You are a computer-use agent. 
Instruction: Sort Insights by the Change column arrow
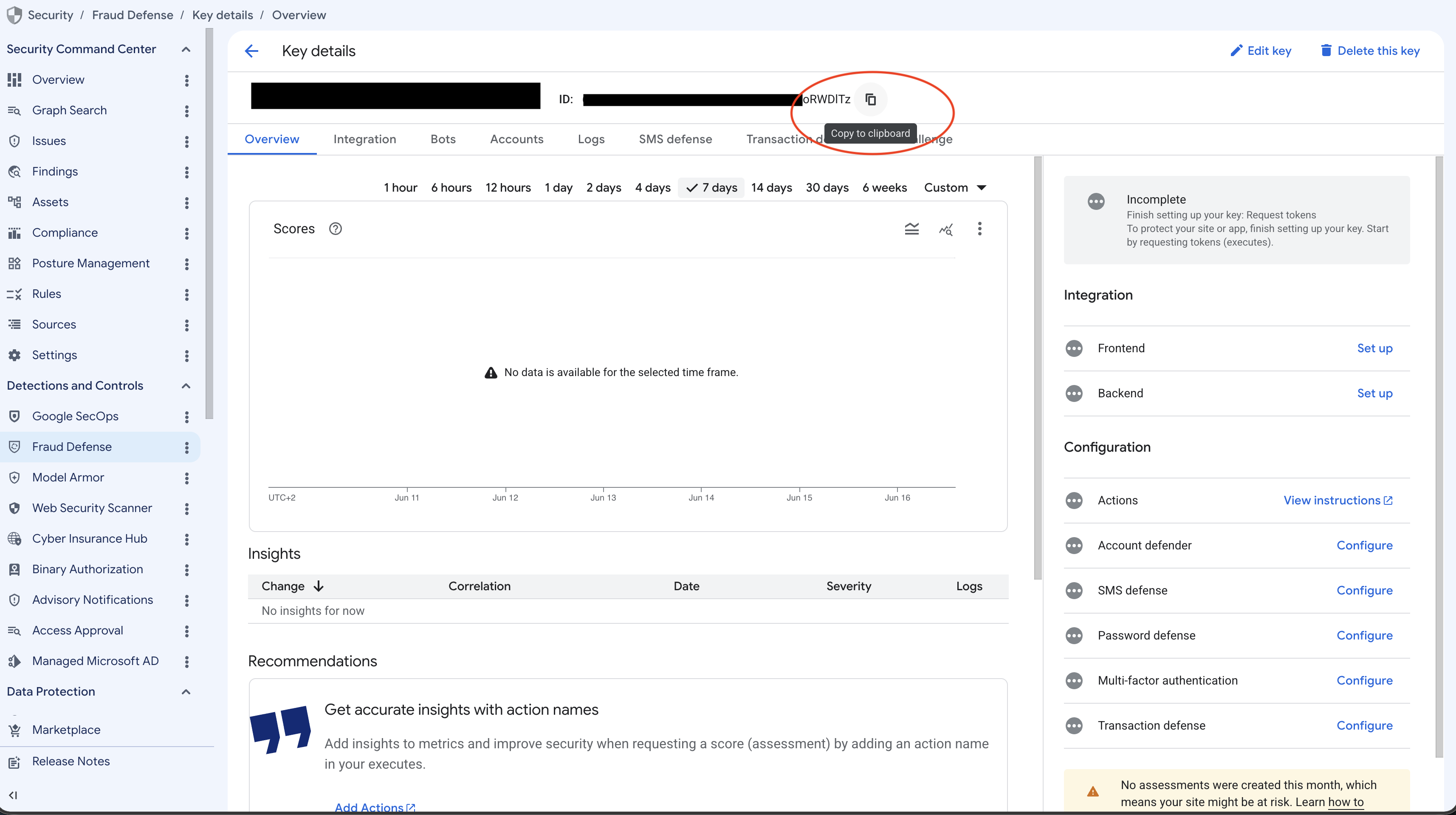319,586
